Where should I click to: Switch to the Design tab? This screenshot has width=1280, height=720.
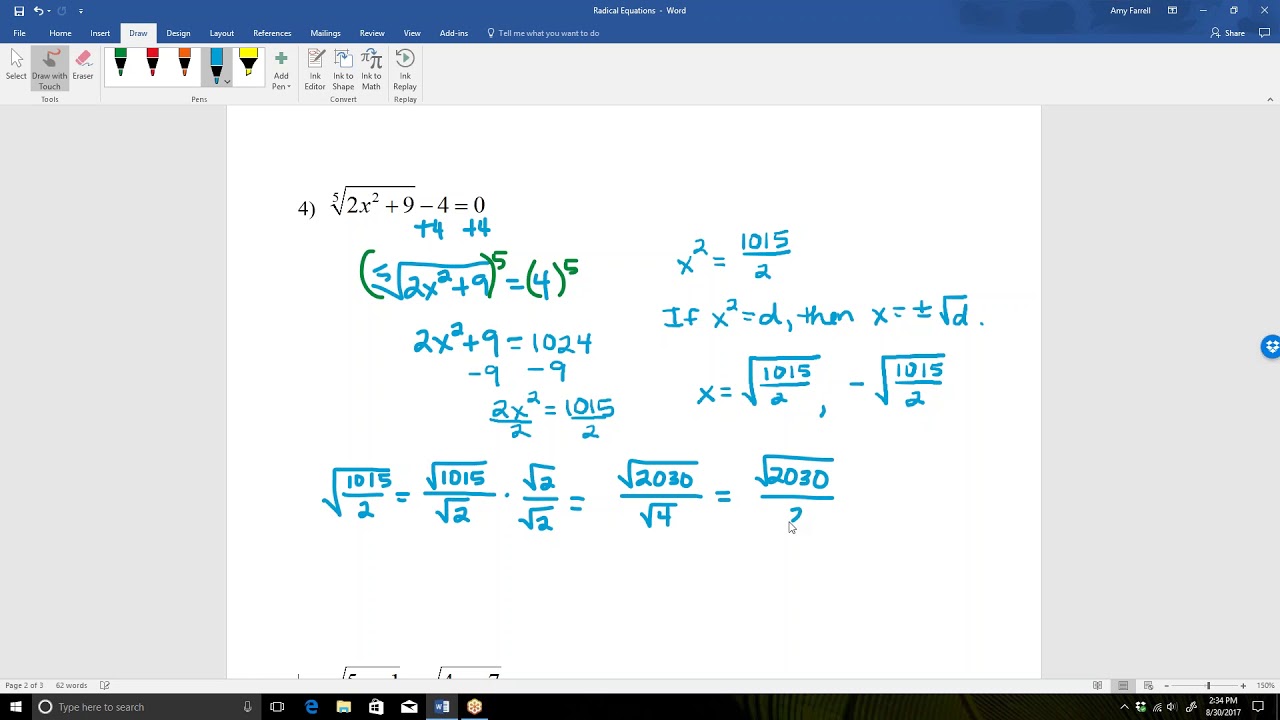(178, 33)
